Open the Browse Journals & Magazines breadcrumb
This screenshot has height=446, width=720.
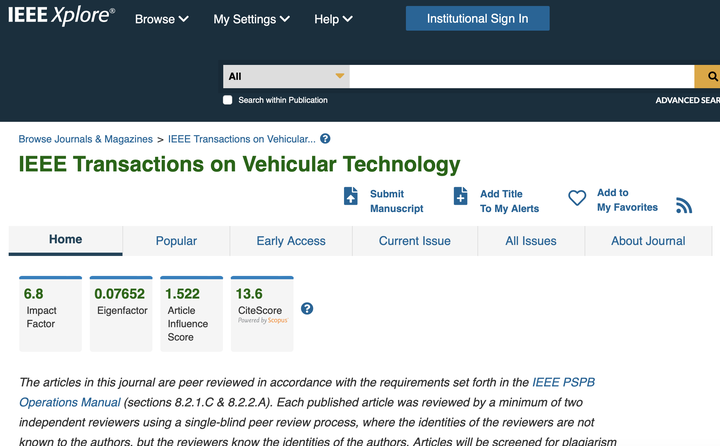click(x=86, y=139)
